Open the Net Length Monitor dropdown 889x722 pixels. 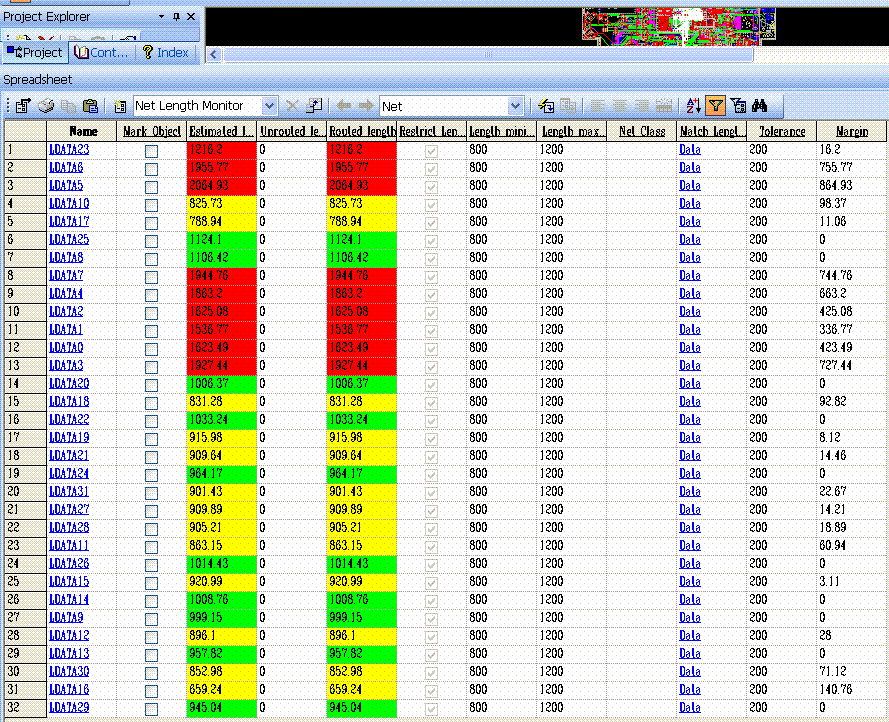point(269,106)
